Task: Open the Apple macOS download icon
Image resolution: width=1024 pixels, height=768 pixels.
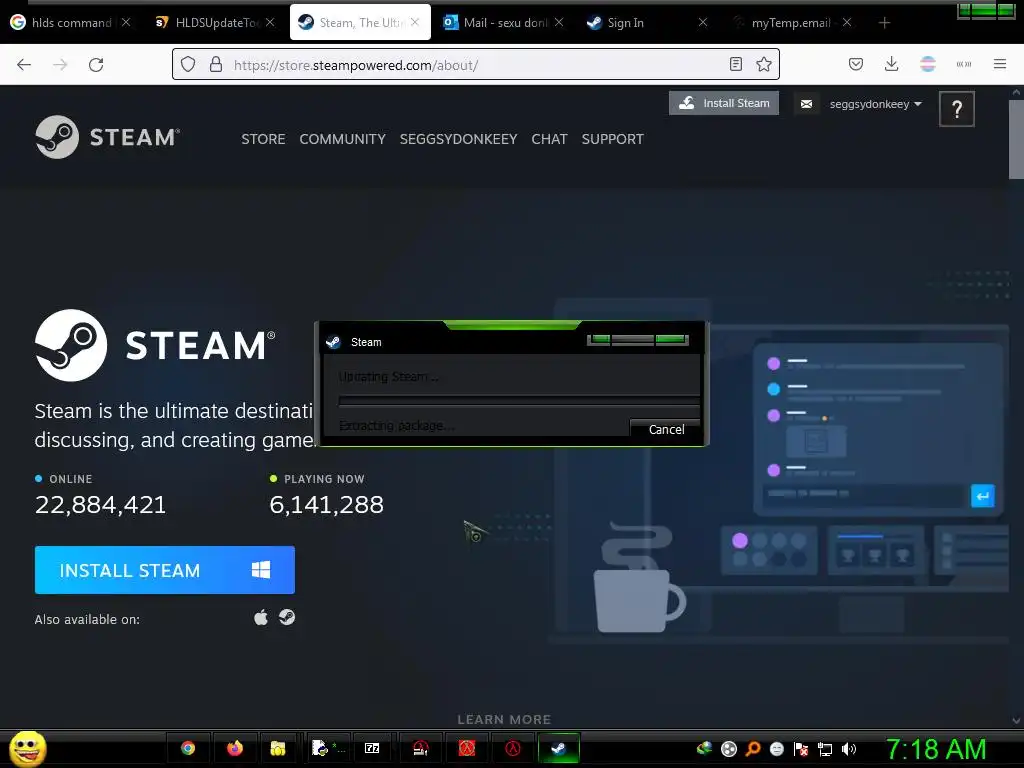Action: (261, 617)
